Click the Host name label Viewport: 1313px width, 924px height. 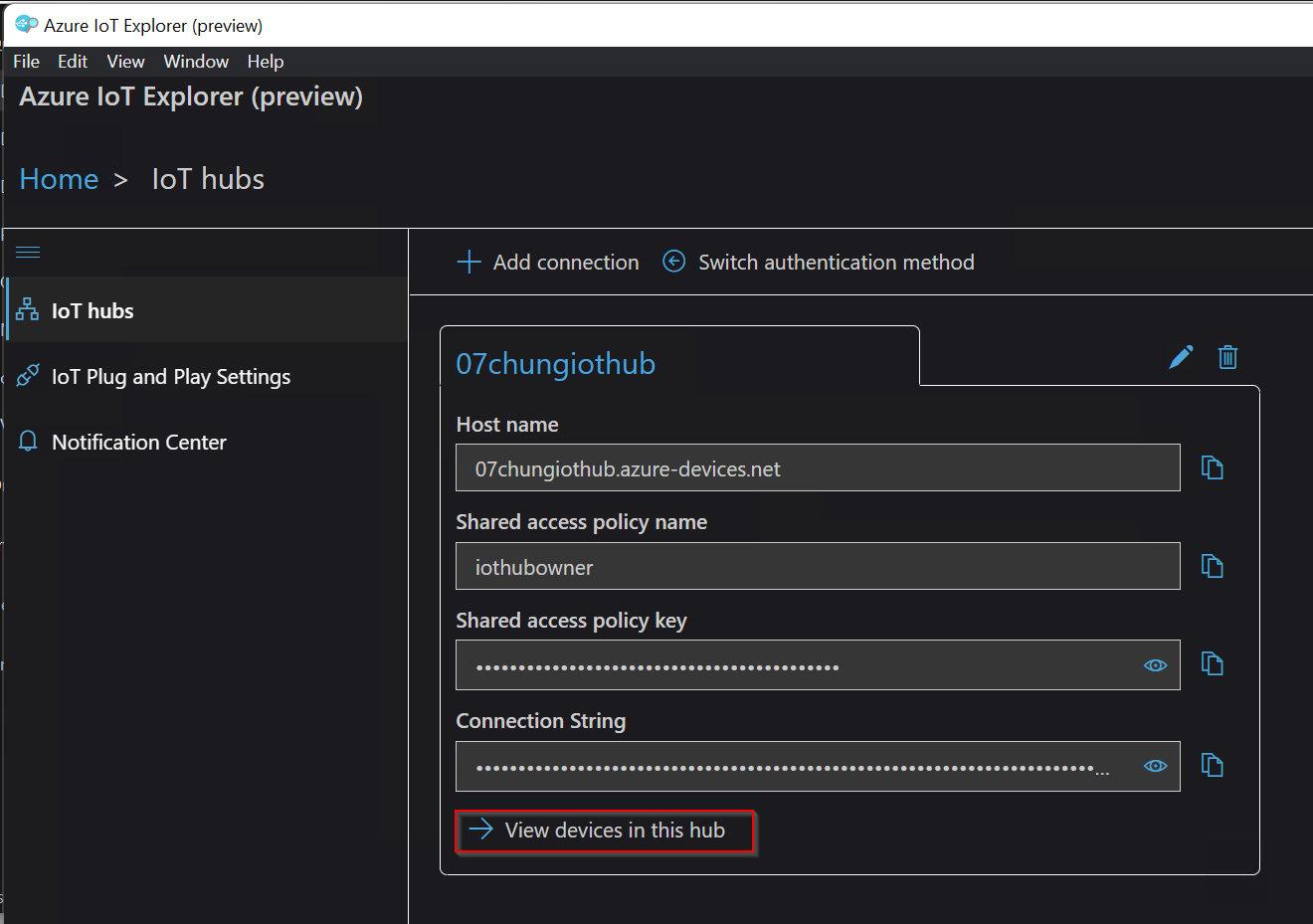(507, 424)
